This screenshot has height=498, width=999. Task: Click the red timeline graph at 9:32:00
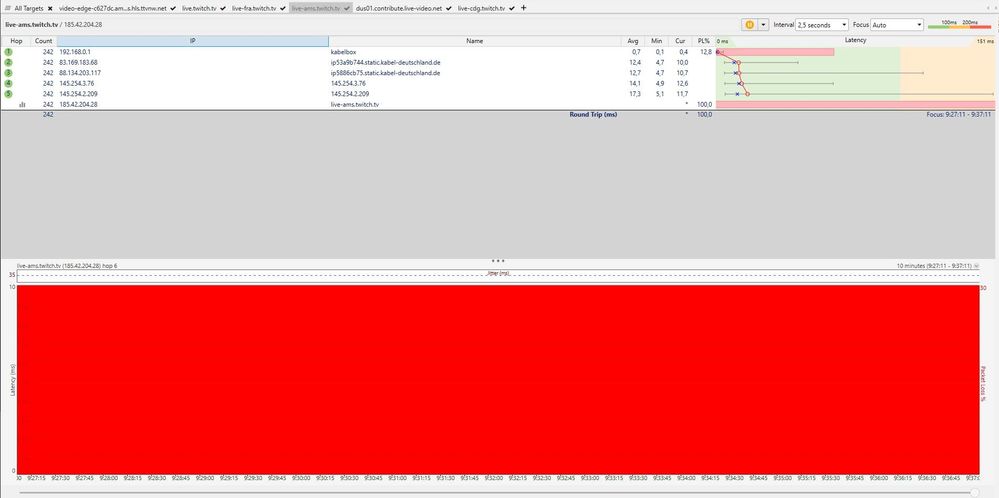tap(493, 379)
